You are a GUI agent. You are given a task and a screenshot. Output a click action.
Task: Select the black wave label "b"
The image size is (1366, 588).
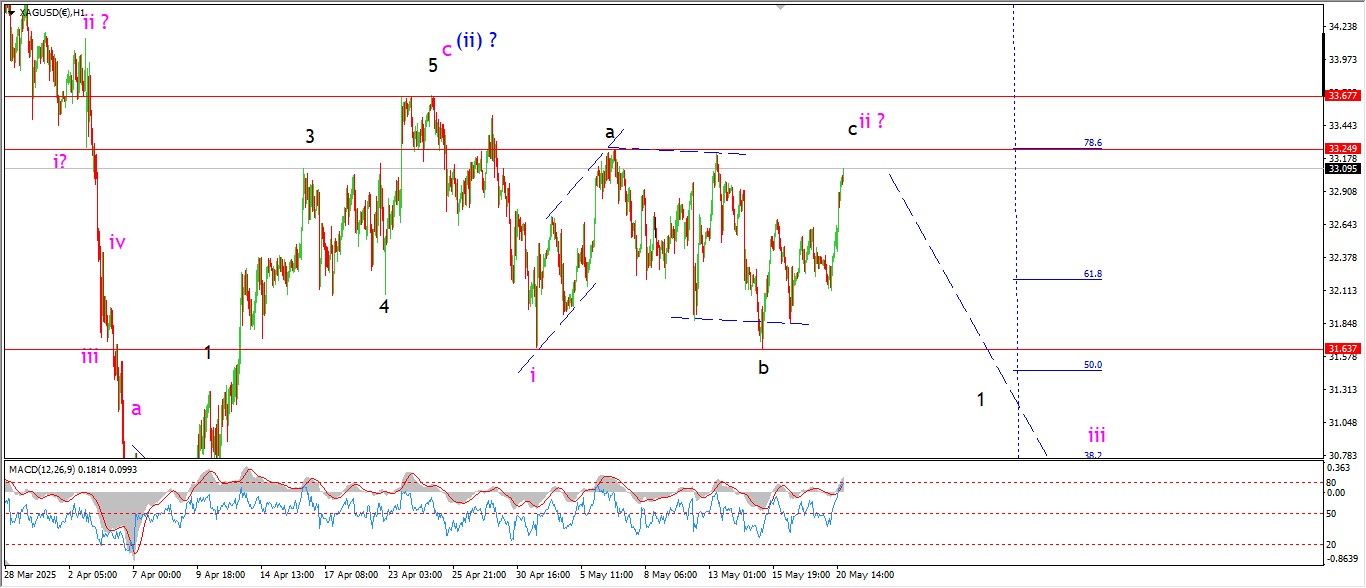[763, 367]
